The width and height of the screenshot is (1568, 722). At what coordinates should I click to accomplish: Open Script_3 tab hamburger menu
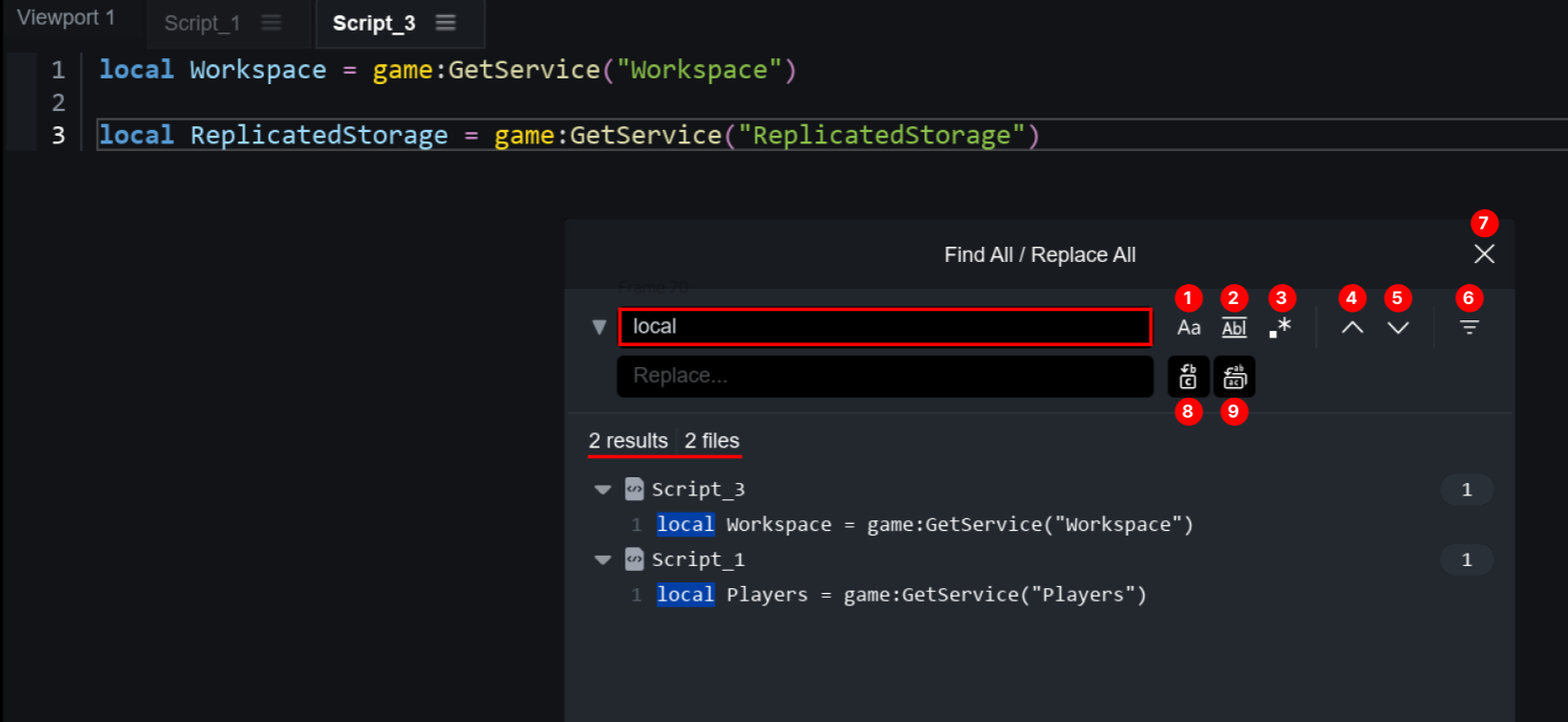(x=446, y=23)
